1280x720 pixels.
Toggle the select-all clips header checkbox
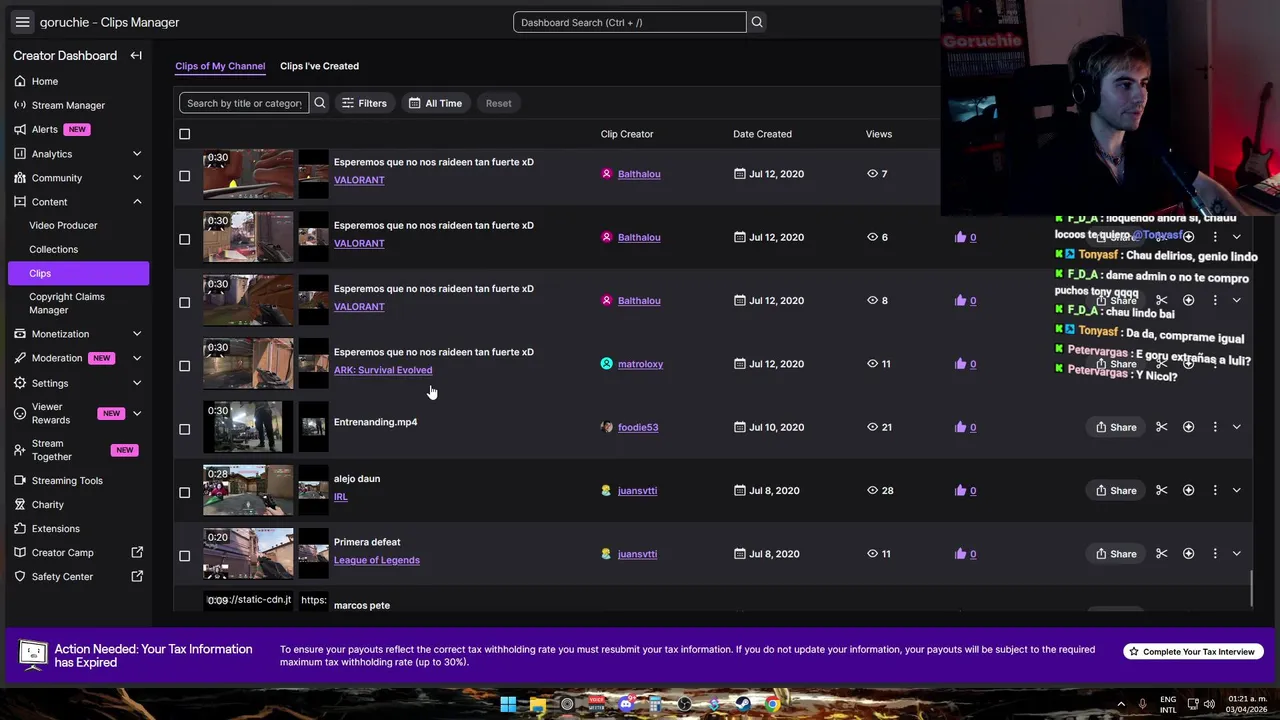click(x=184, y=134)
